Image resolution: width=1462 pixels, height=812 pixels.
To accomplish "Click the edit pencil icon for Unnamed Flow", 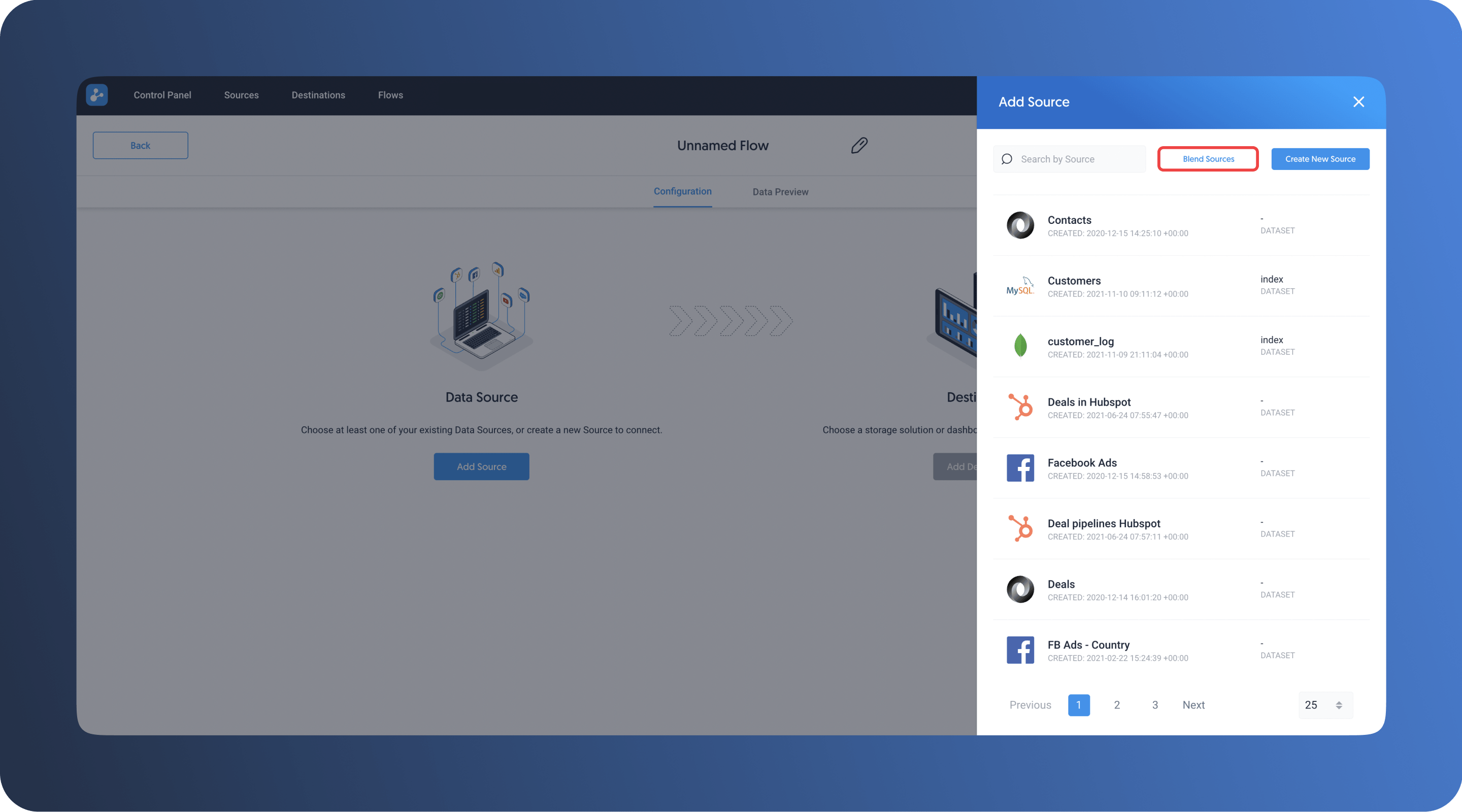I will [x=859, y=145].
